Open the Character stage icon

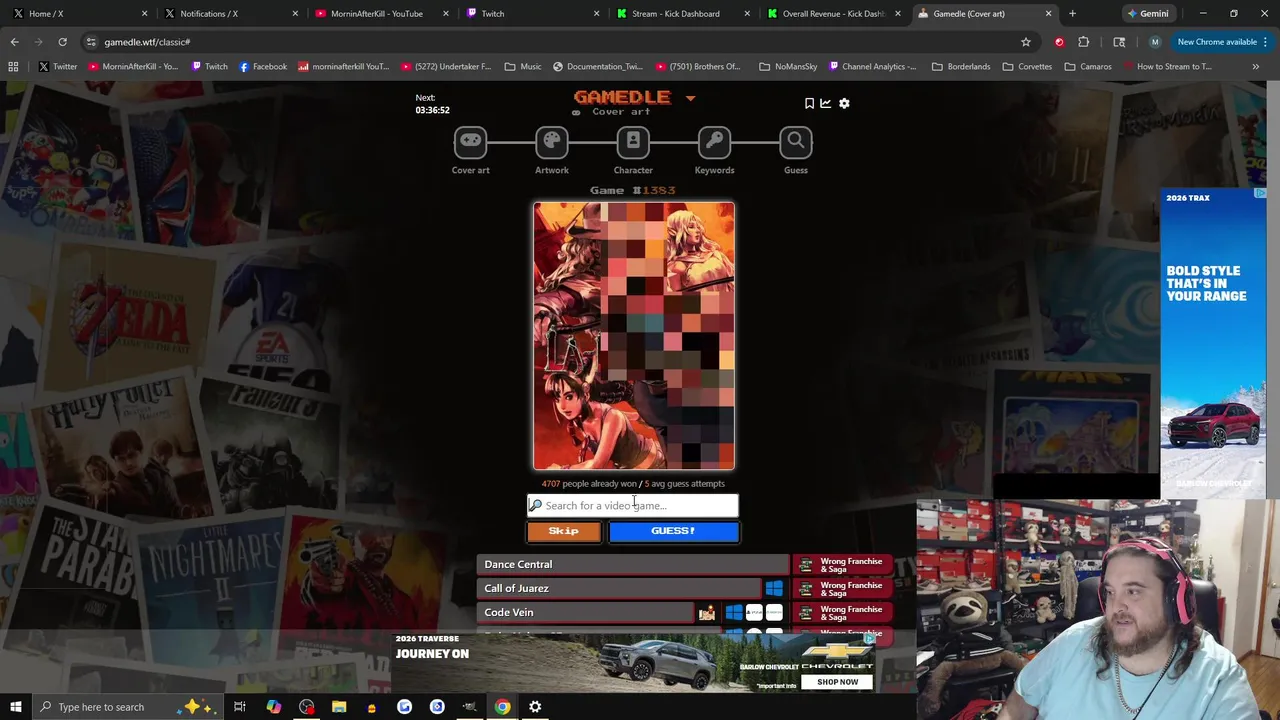633,142
